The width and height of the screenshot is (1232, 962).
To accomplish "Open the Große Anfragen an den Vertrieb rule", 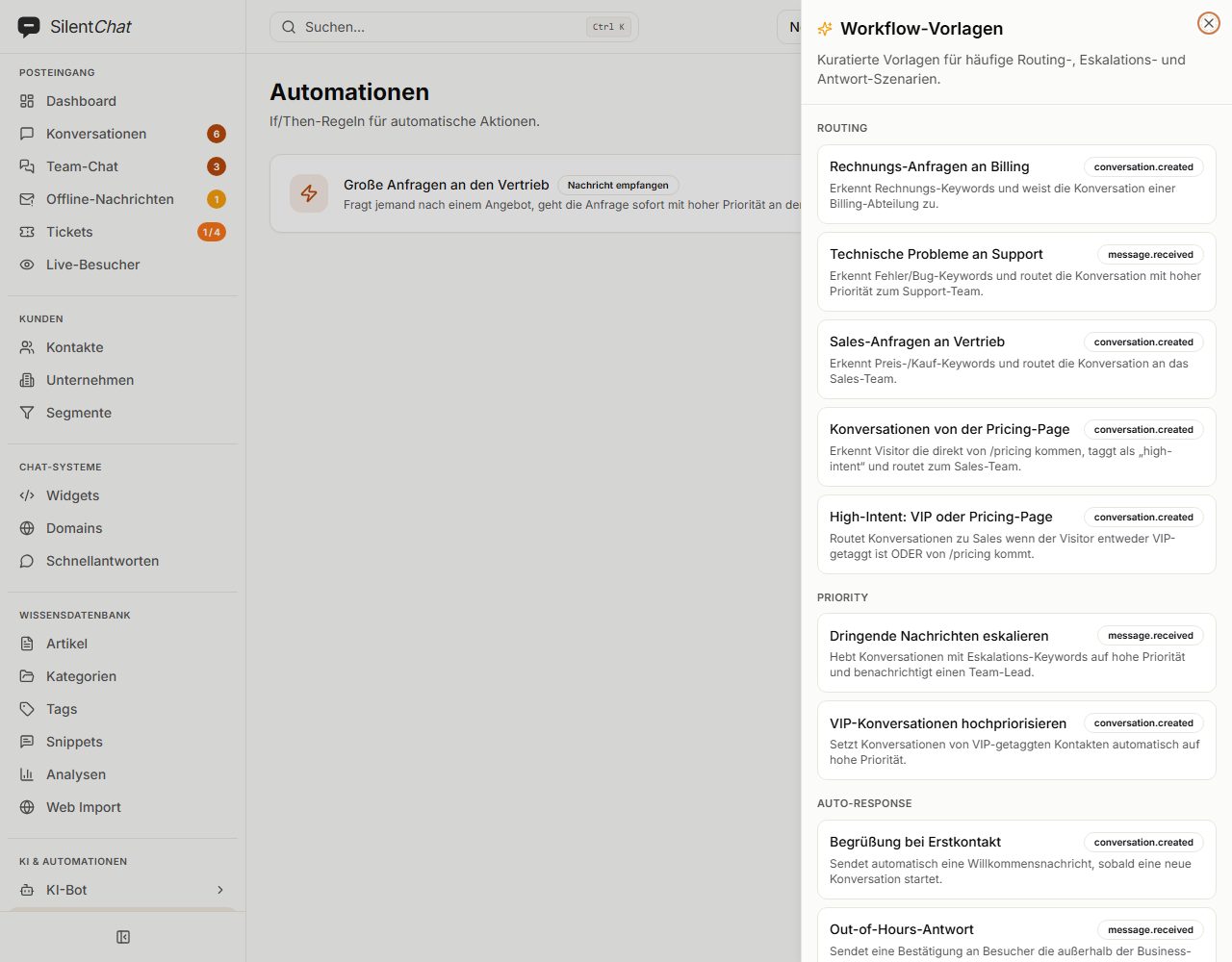I will click(536, 193).
